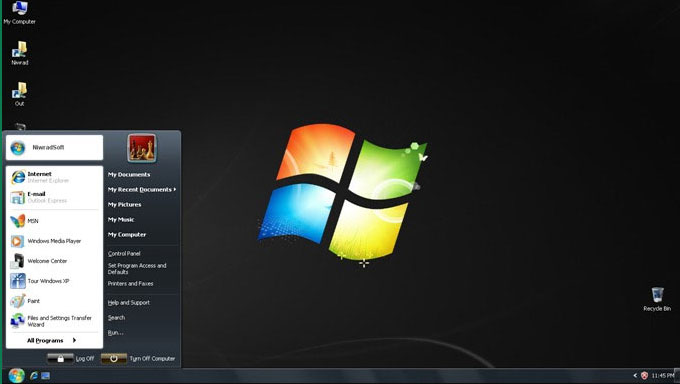Open Internet Explorer from Start menu

[55, 177]
